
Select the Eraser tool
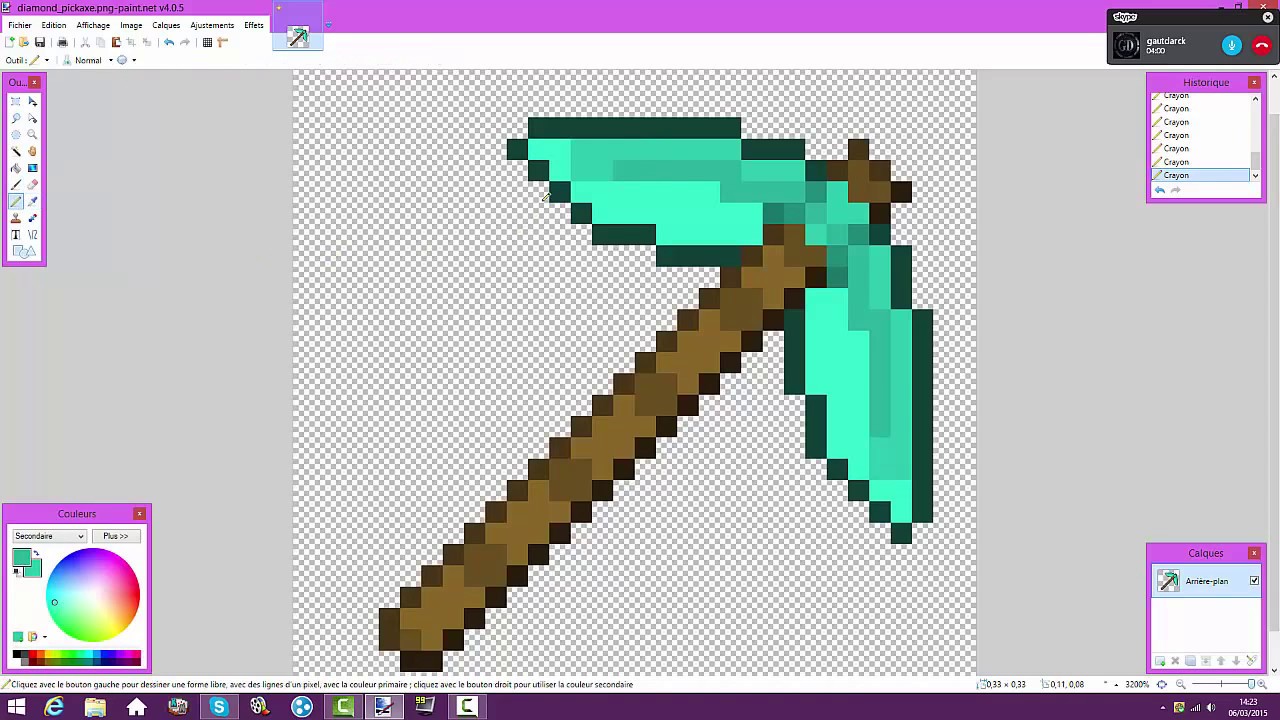coord(32,184)
